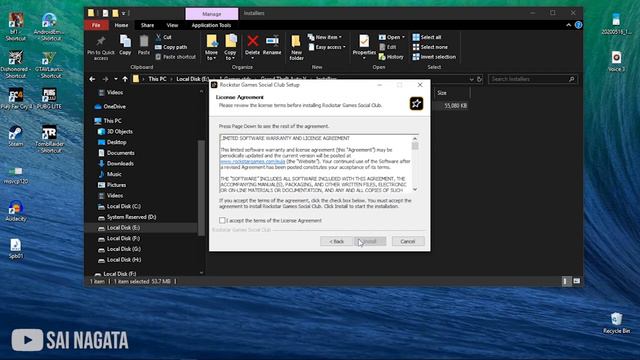This screenshot has height=360, width=640.
Task: Click Copy path in Clipboard group
Action: point(171,47)
